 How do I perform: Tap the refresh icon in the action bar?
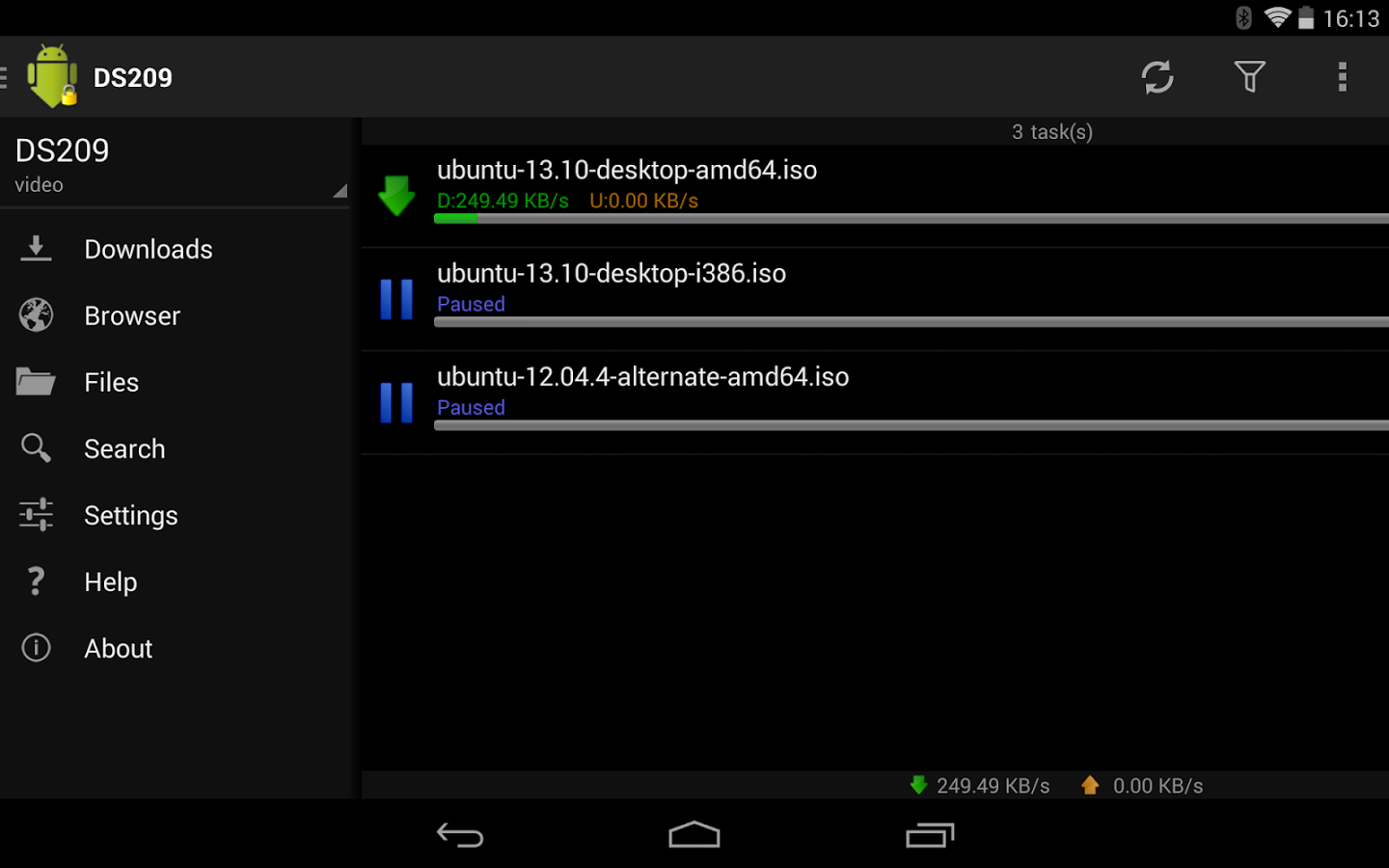[1157, 77]
